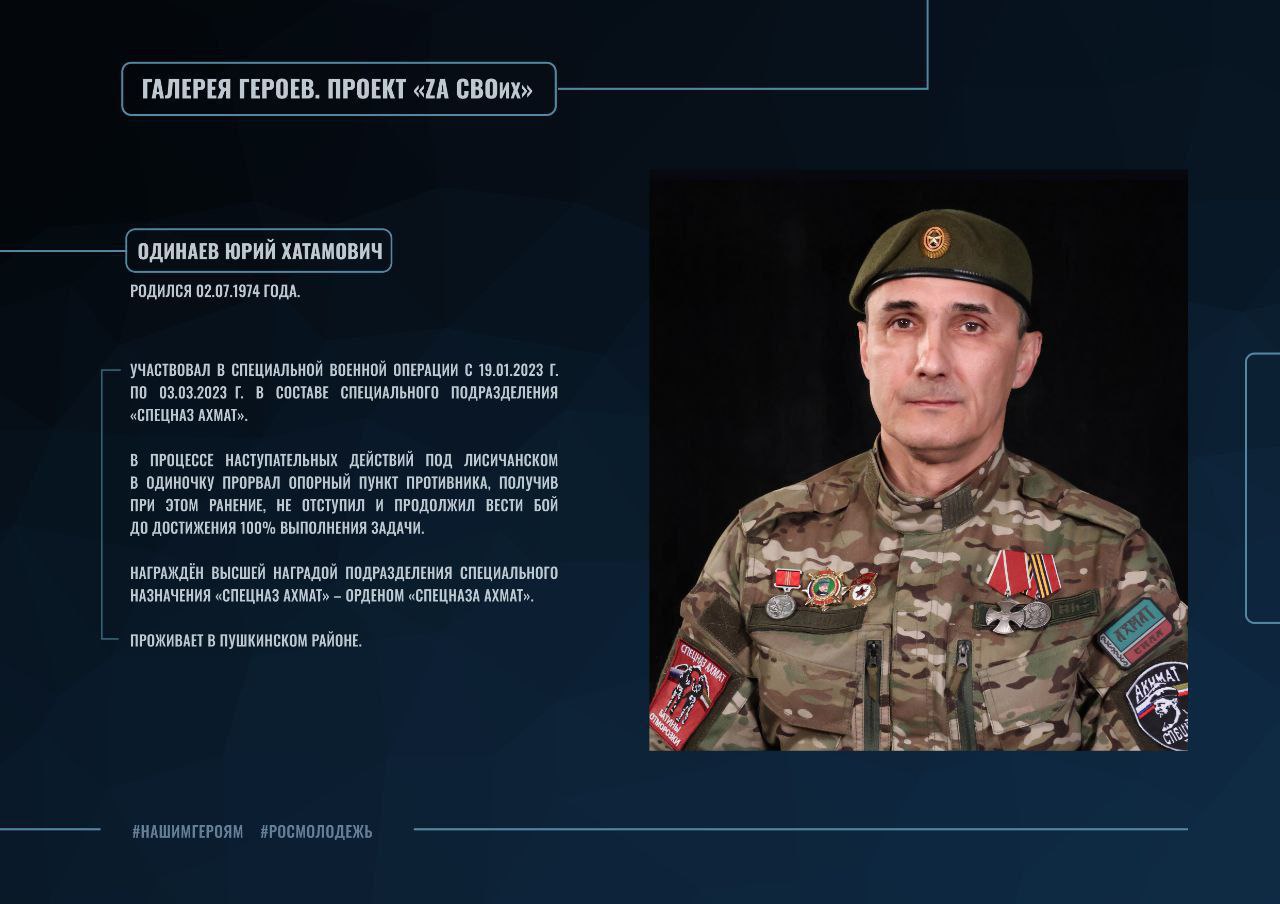Screen dimensions: 1280x904
Task: Open the #РОСМОЛОДЕЖЬ hashtag
Action: tap(316, 831)
